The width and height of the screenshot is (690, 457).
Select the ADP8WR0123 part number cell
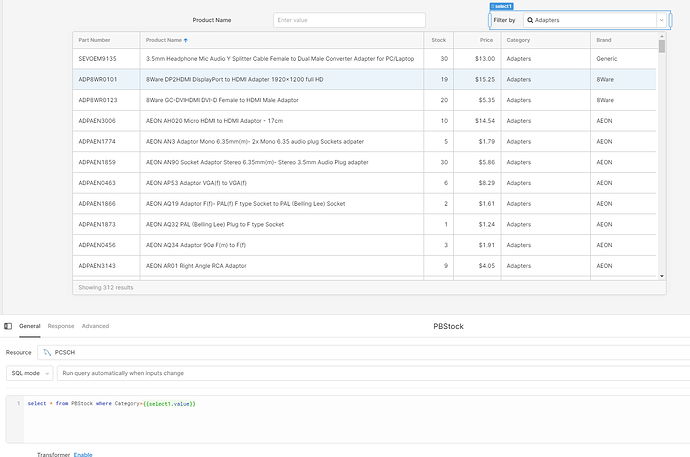tap(106, 100)
